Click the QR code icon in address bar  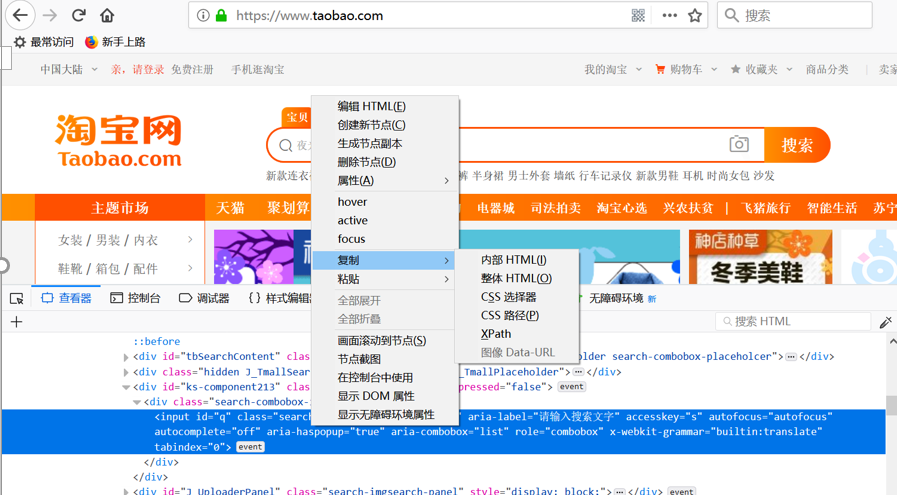tap(638, 15)
